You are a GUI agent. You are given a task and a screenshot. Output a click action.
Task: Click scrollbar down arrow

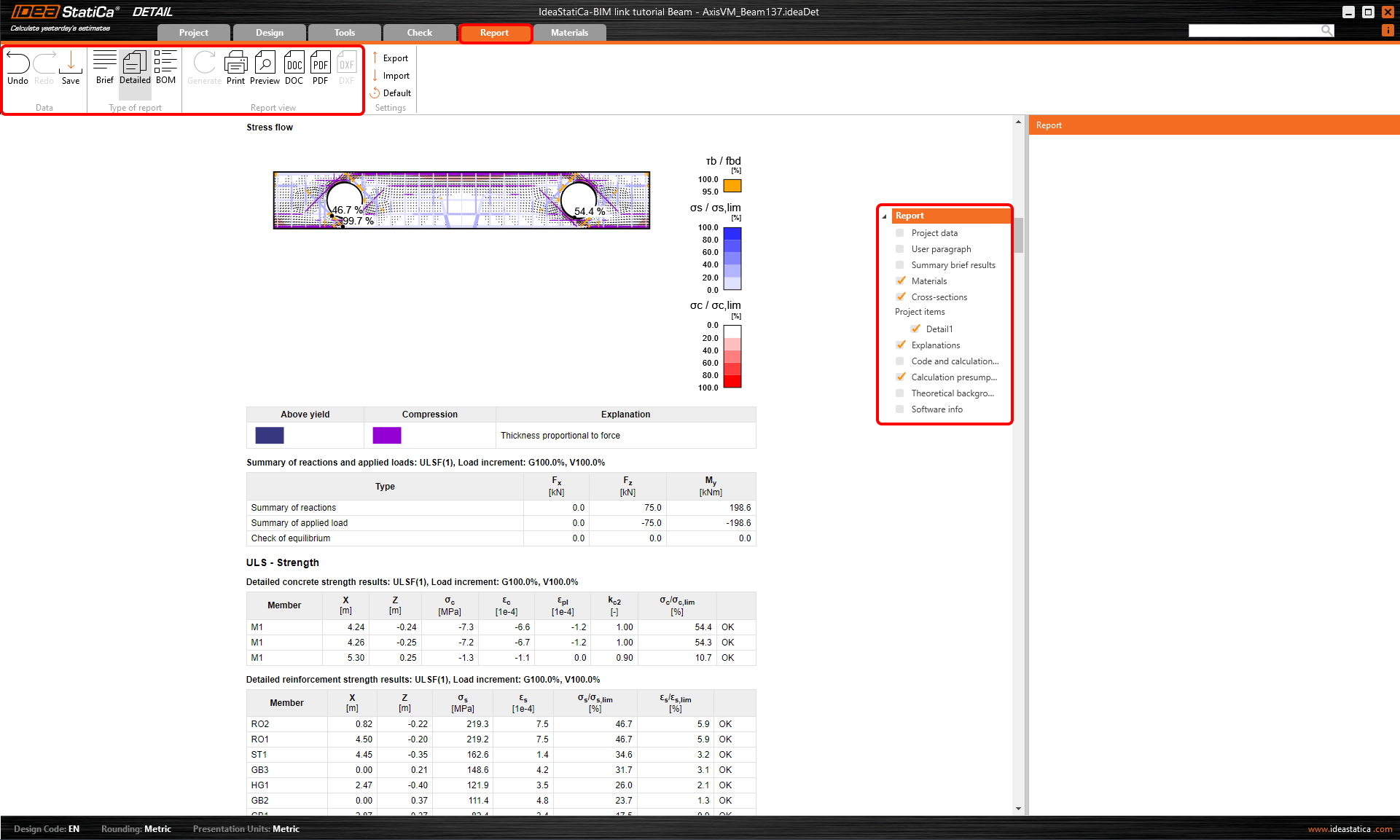pos(1018,809)
